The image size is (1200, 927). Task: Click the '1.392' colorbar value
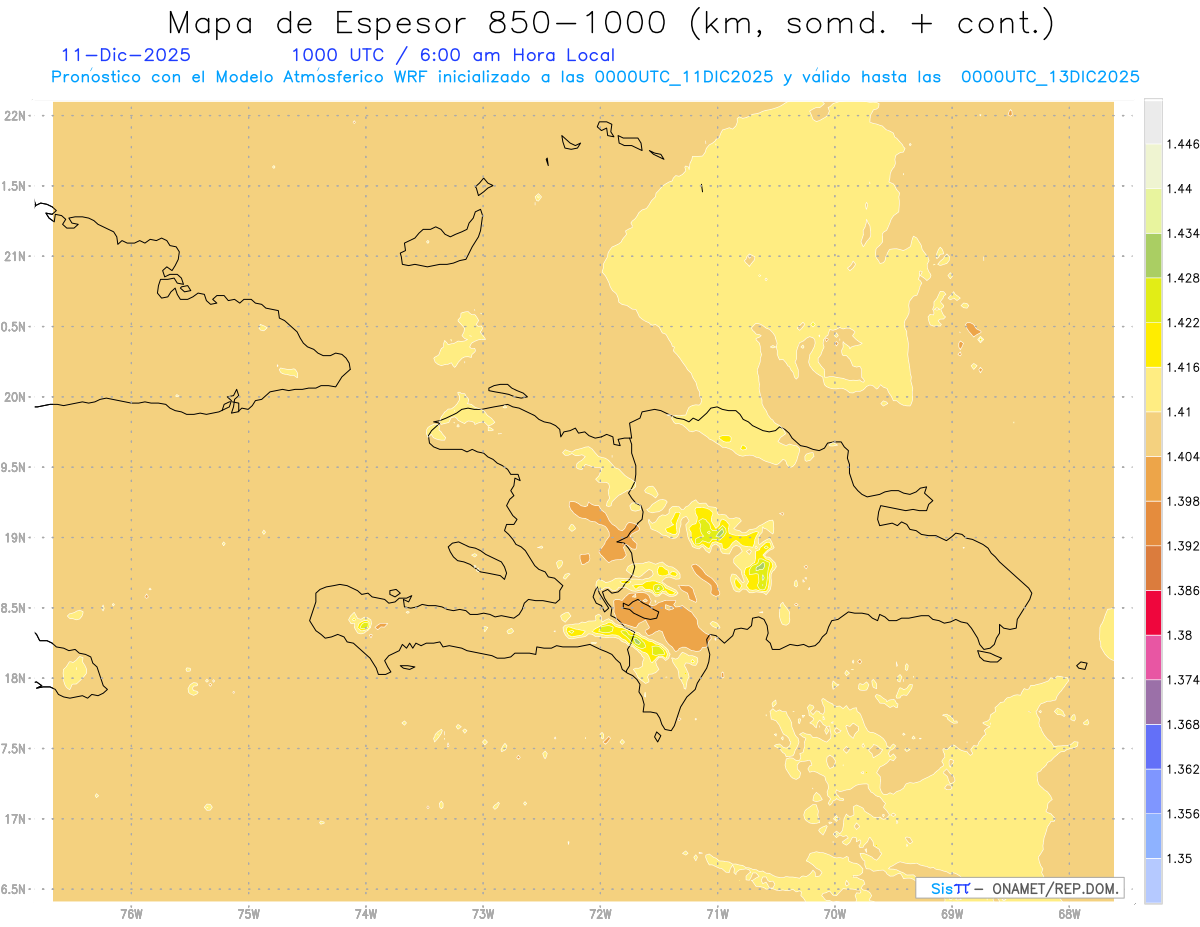pos(1184,546)
